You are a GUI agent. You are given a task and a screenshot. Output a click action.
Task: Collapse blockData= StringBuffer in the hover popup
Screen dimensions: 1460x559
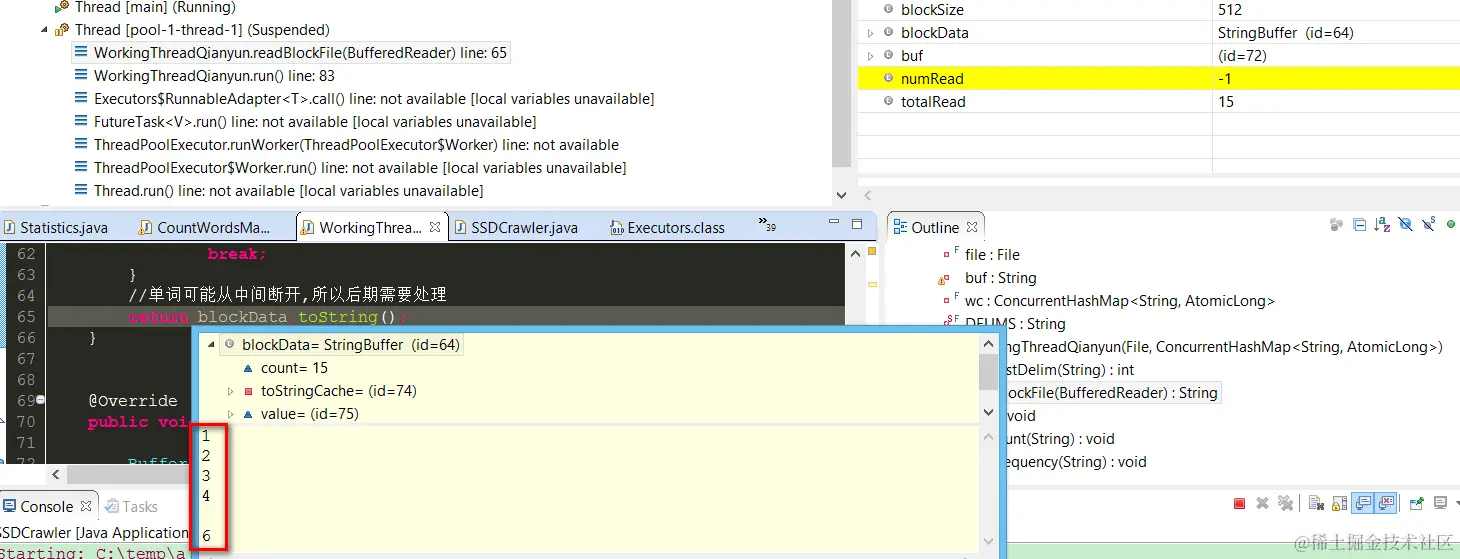point(211,345)
